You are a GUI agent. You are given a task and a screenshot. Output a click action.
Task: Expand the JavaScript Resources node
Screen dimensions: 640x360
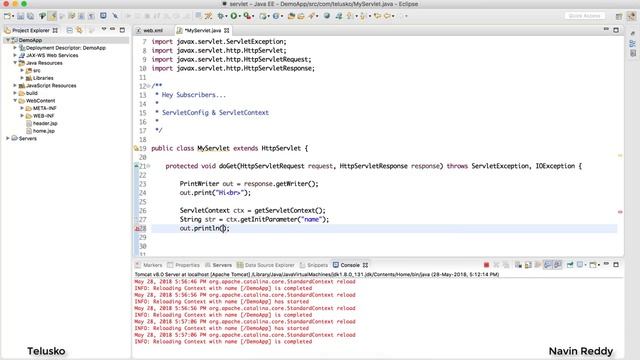tap(15, 85)
